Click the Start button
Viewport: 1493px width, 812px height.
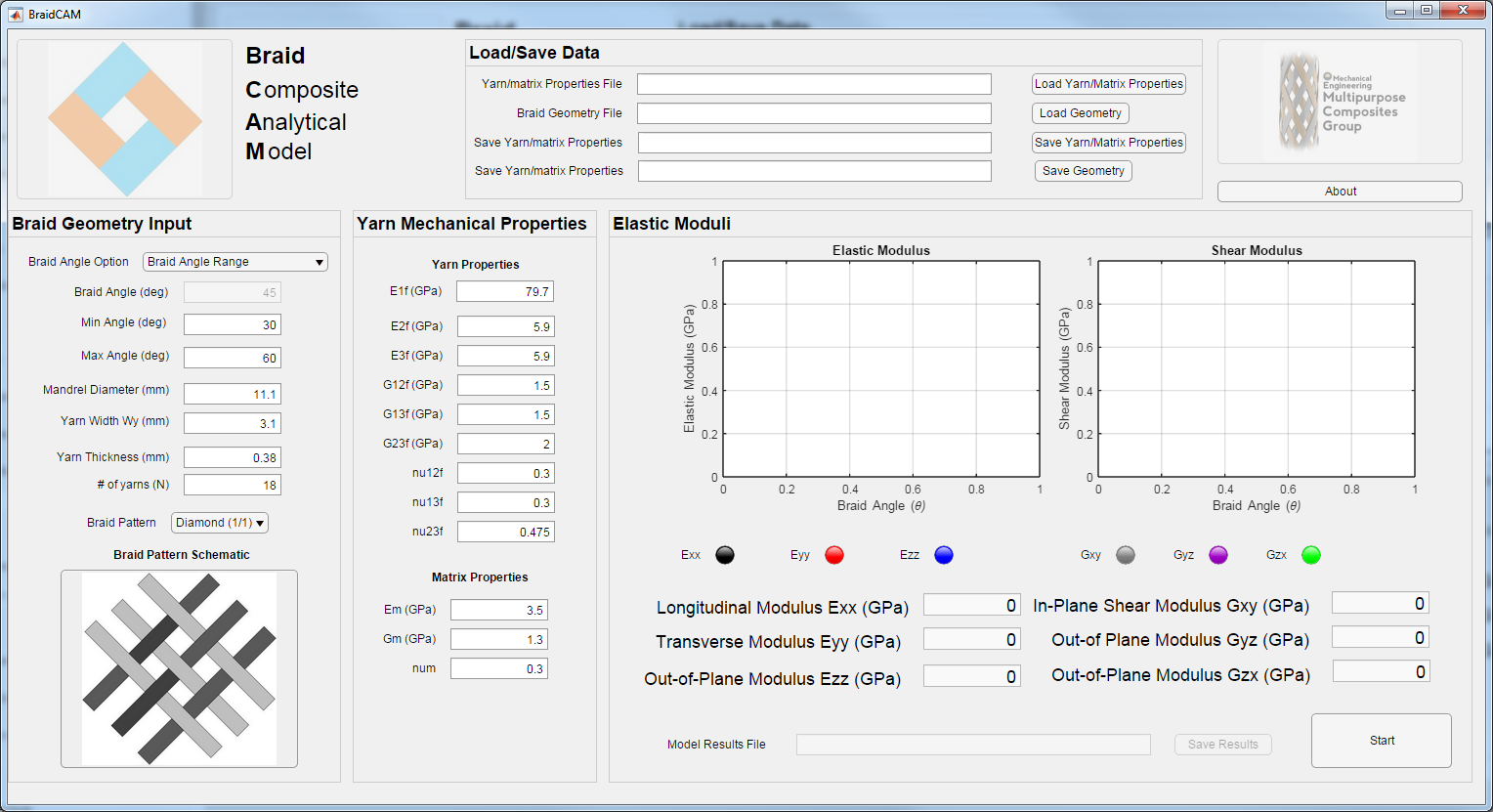click(x=1382, y=741)
